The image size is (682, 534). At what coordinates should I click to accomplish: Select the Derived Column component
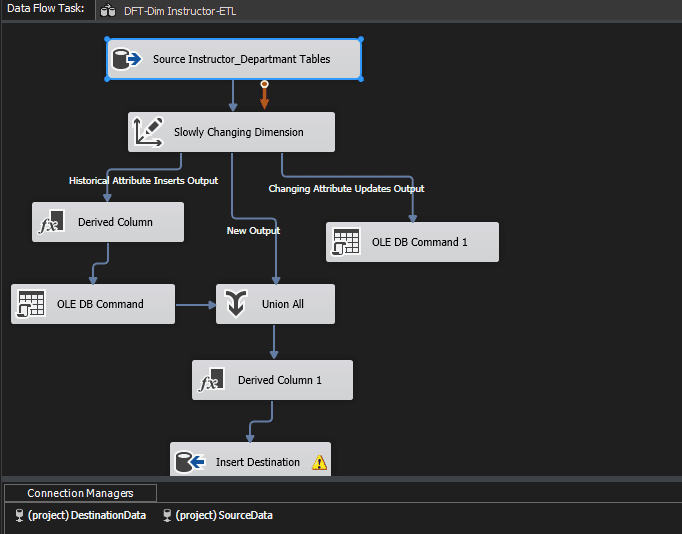pos(108,222)
